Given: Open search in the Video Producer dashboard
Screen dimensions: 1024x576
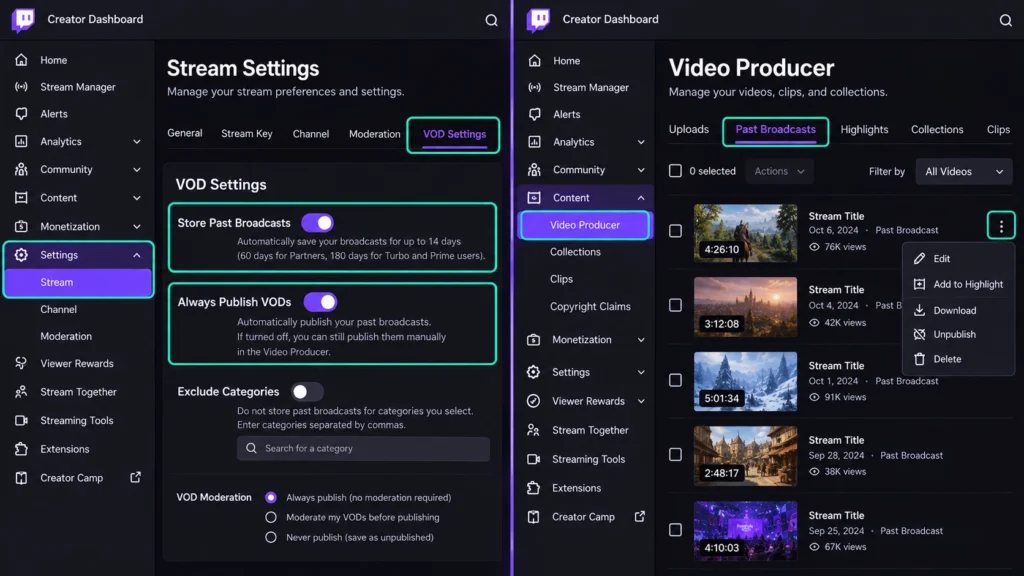Looking at the screenshot, I should pyautogui.click(x=1005, y=20).
